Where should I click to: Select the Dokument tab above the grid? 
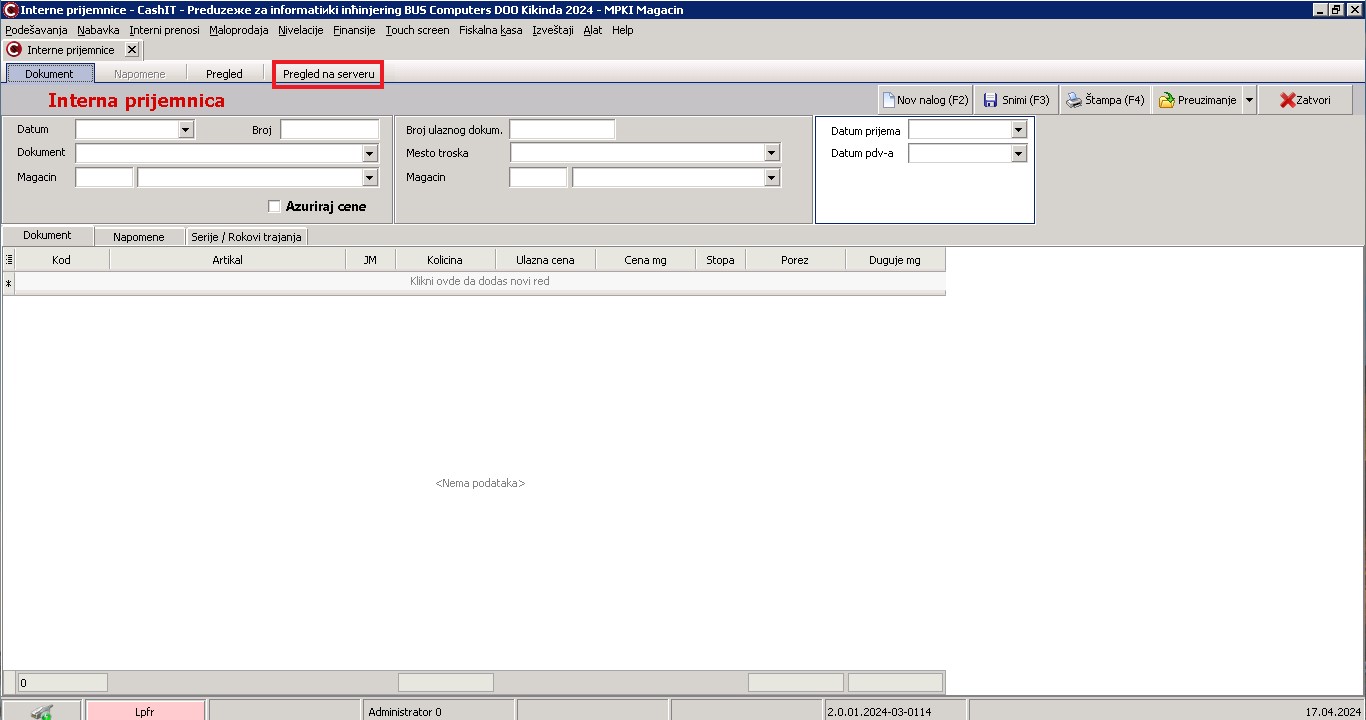pos(48,236)
